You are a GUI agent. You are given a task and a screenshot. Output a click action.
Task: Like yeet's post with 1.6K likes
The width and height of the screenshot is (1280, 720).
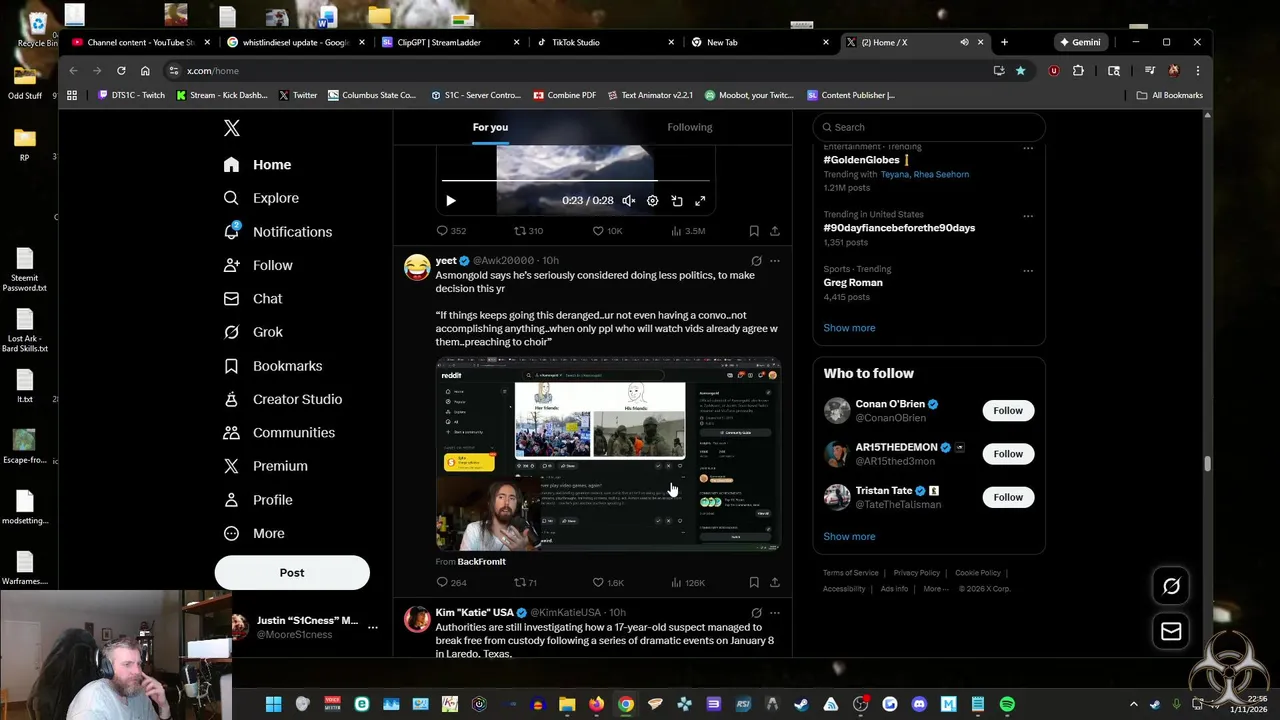(x=607, y=582)
